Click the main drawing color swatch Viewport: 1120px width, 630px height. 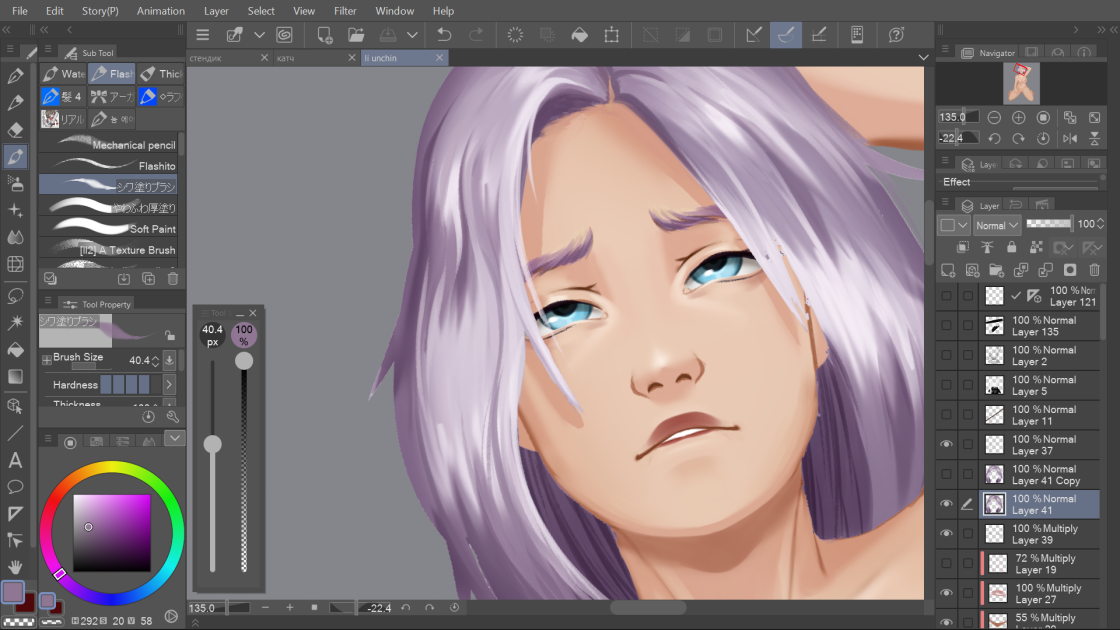pos(13,592)
